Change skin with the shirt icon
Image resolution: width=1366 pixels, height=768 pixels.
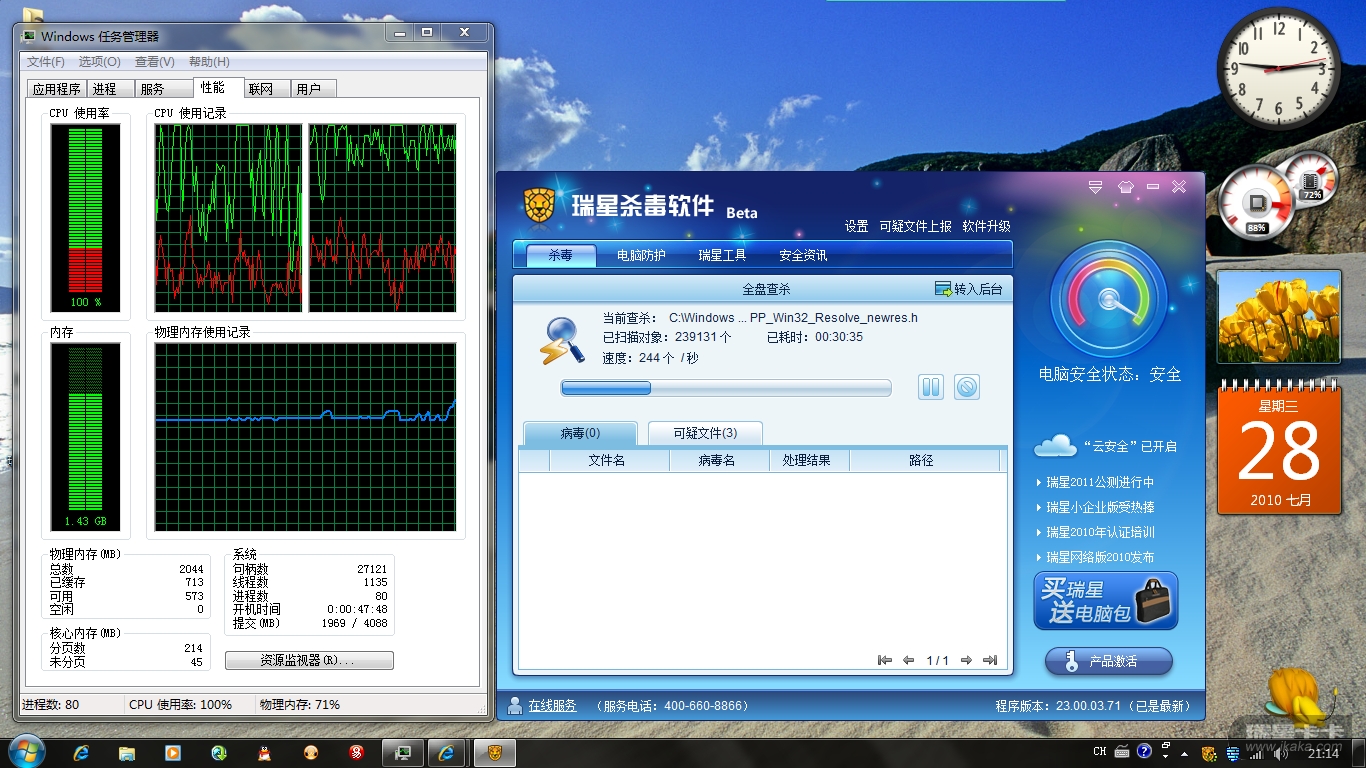click(x=1125, y=187)
